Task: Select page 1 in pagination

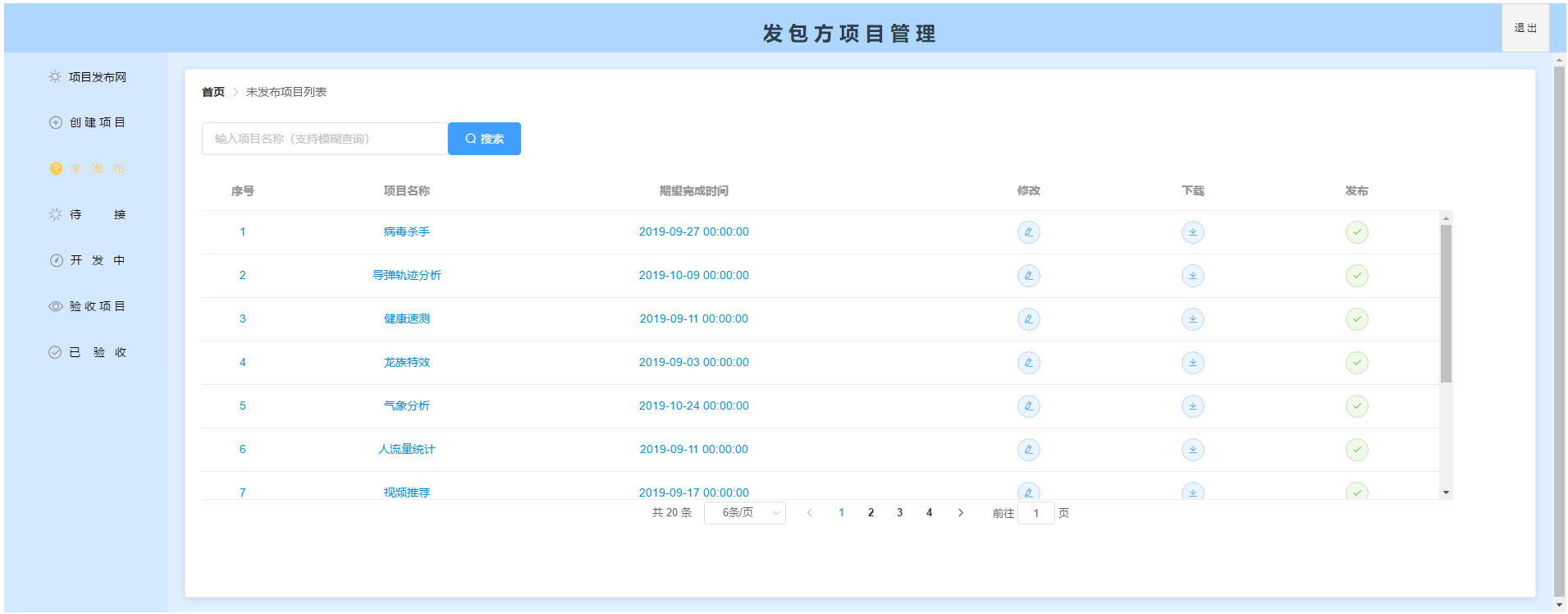Action: click(x=841, y=513)
